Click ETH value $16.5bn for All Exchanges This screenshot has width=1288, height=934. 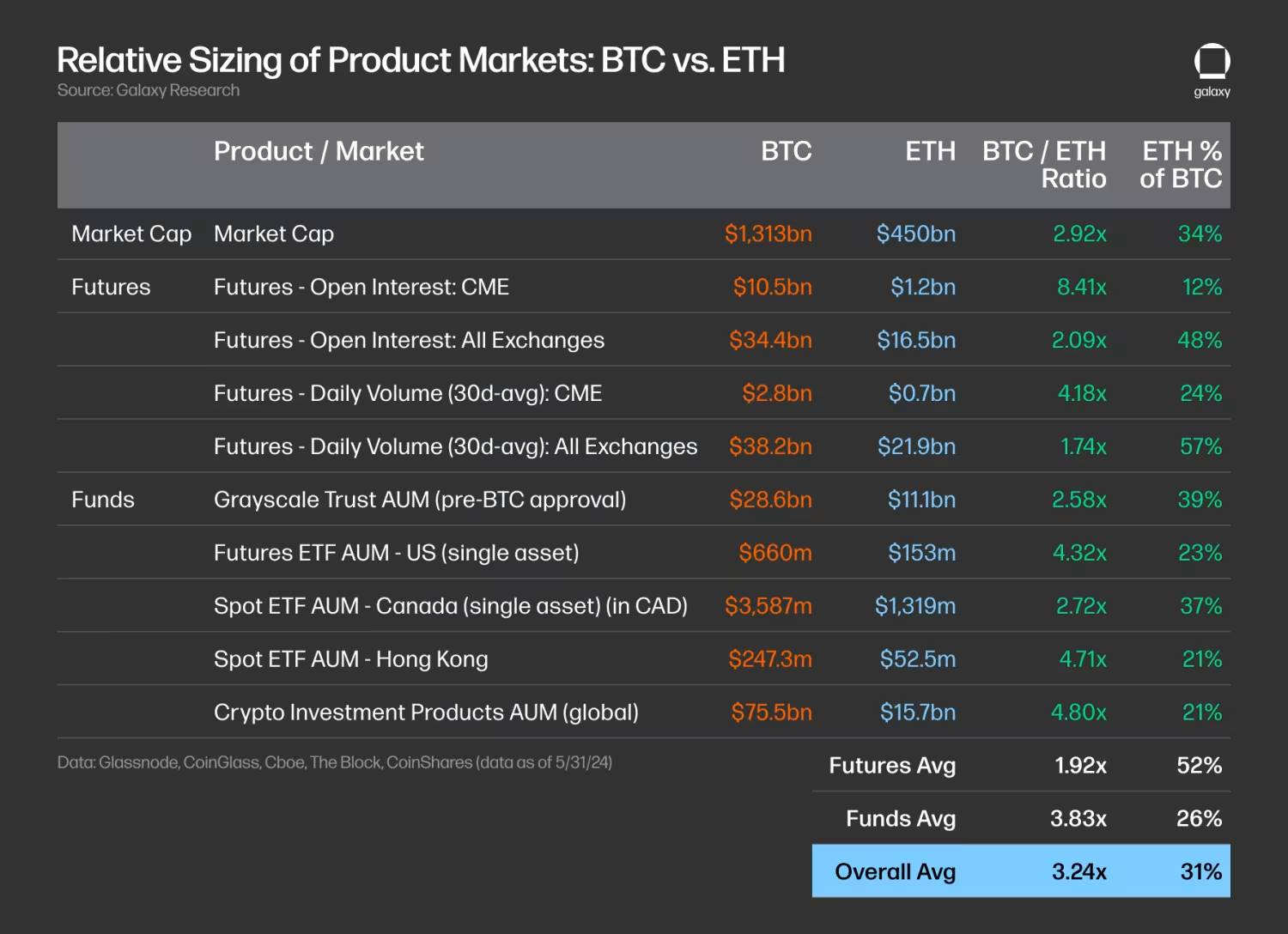tap(916, 340)
